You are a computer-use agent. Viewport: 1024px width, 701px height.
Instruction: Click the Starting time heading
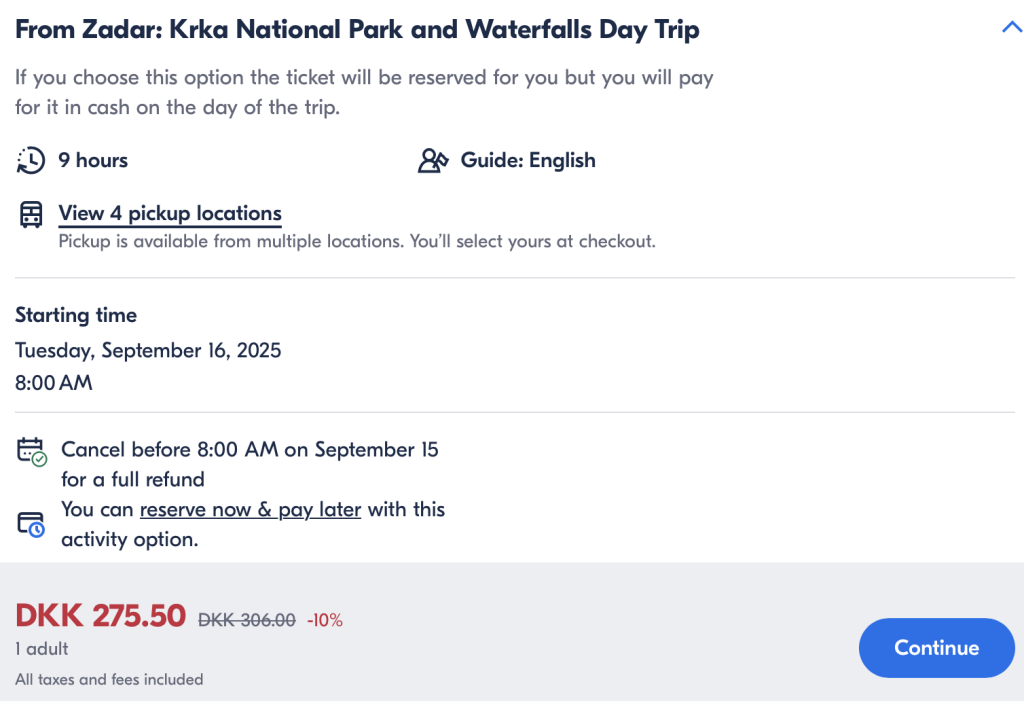point(76,315)
